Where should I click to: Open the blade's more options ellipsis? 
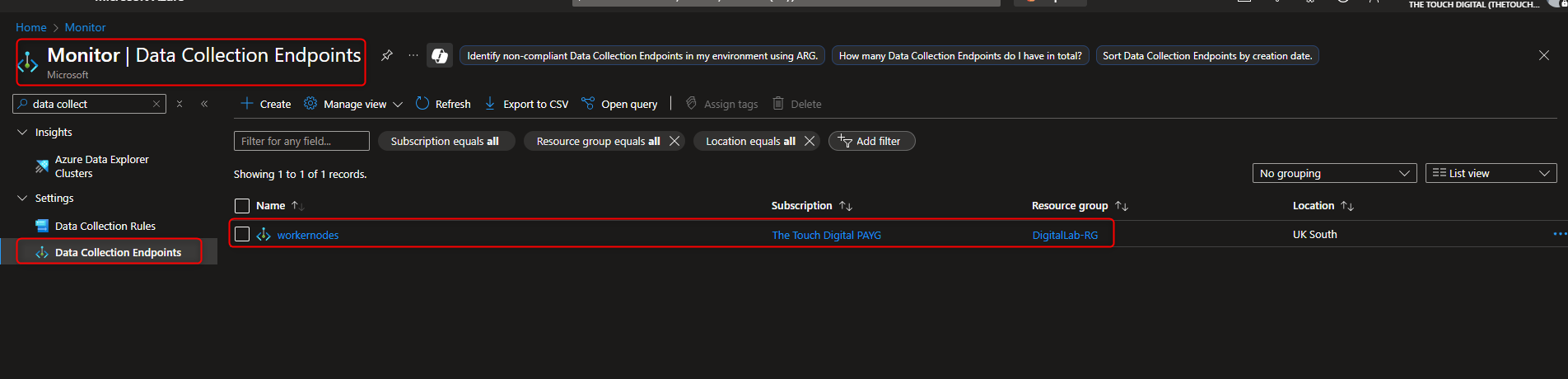[x=413, y=55]
